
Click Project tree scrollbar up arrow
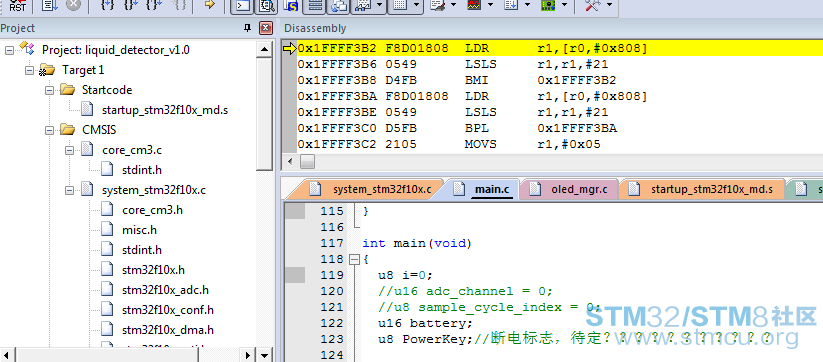click(265, 50)
